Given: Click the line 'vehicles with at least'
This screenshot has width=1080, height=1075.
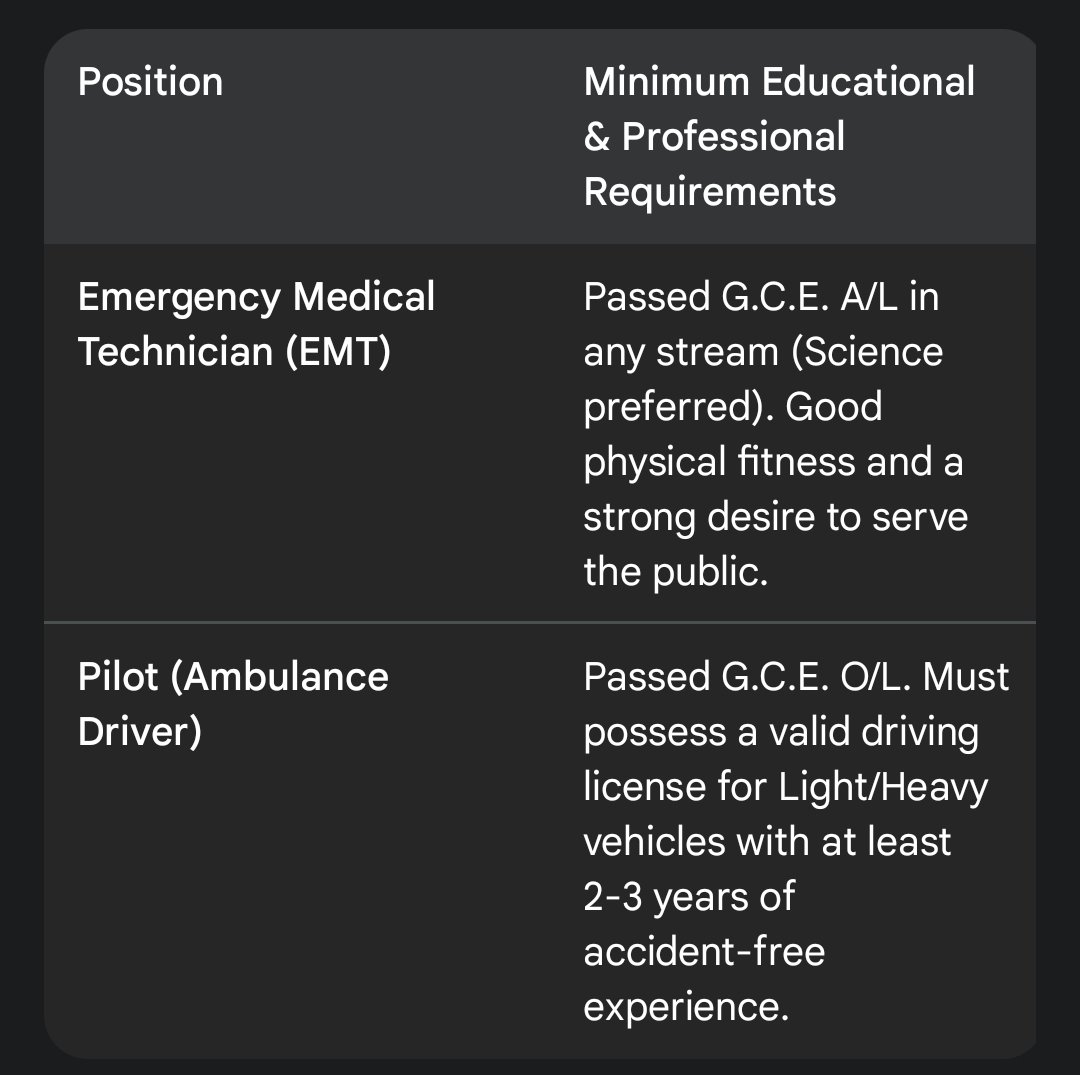Looking at the screenshot, I should tap(767, 842).
